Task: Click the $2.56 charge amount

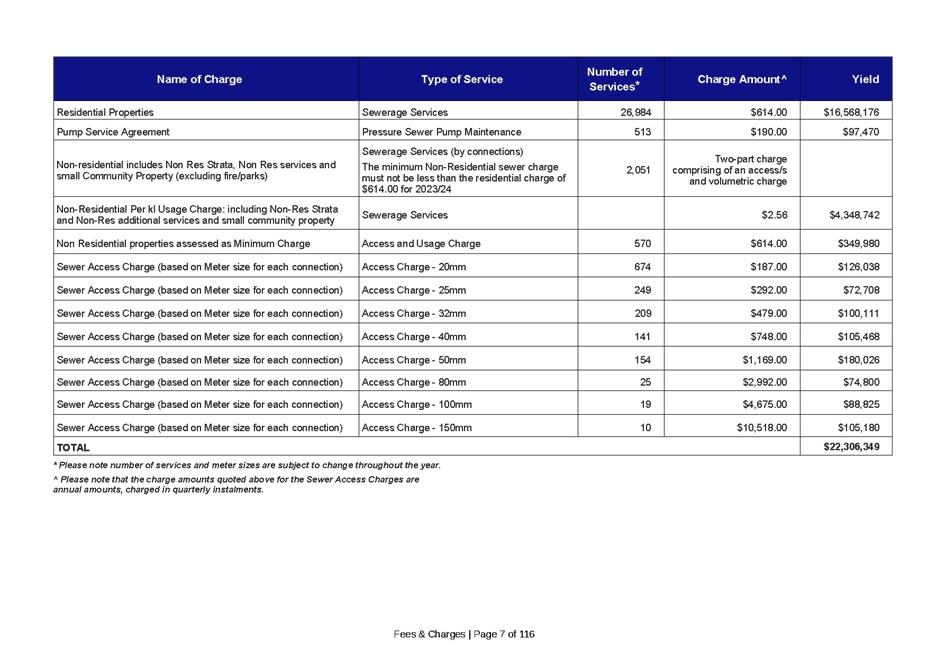Action: point(774,215)
